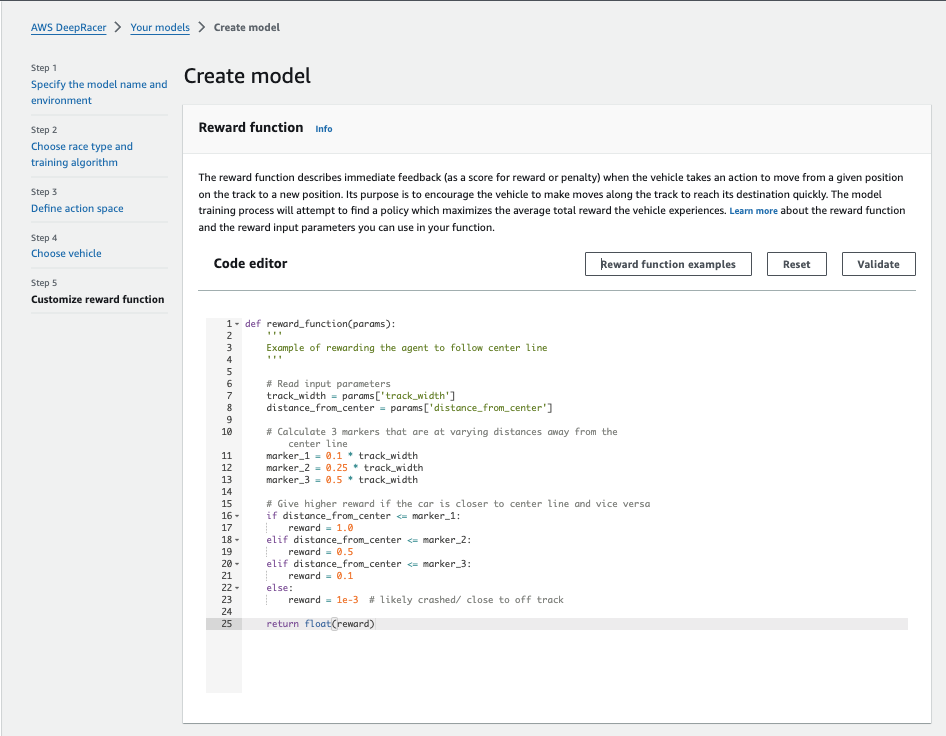Follow the Learn more link

[x=753, y=211]
